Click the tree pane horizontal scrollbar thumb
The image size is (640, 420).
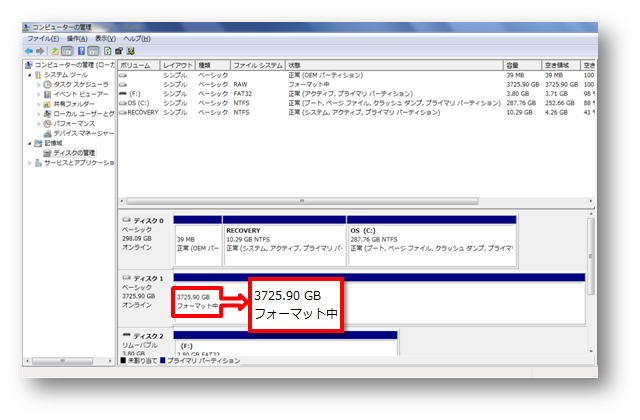[62, 361]
